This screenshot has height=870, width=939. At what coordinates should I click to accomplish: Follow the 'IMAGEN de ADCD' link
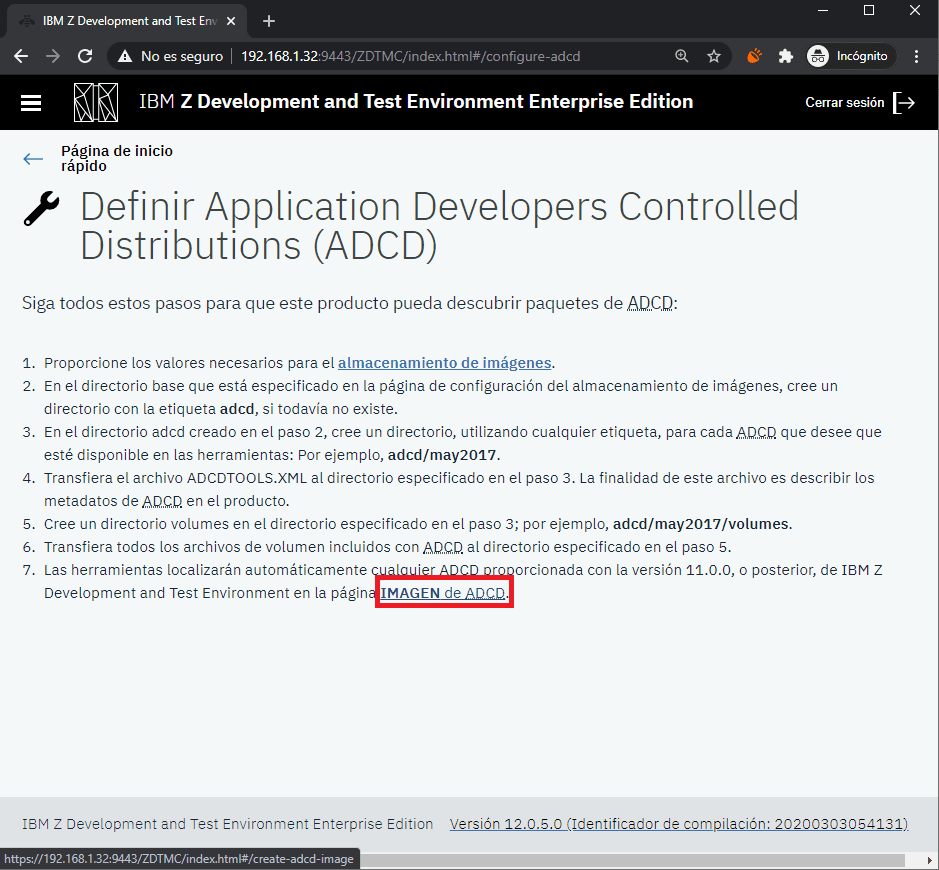tap(443, 593)
